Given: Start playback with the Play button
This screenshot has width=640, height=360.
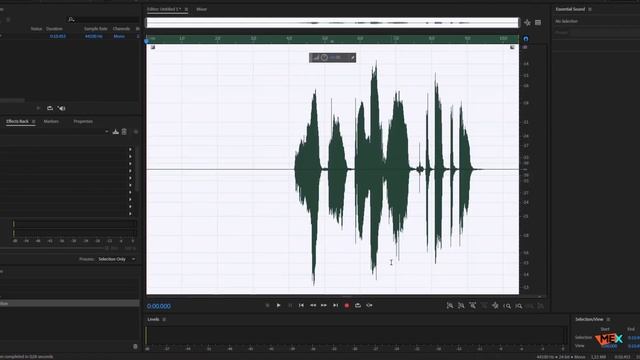Looking at the screenshot, I should tap(278, 305).
